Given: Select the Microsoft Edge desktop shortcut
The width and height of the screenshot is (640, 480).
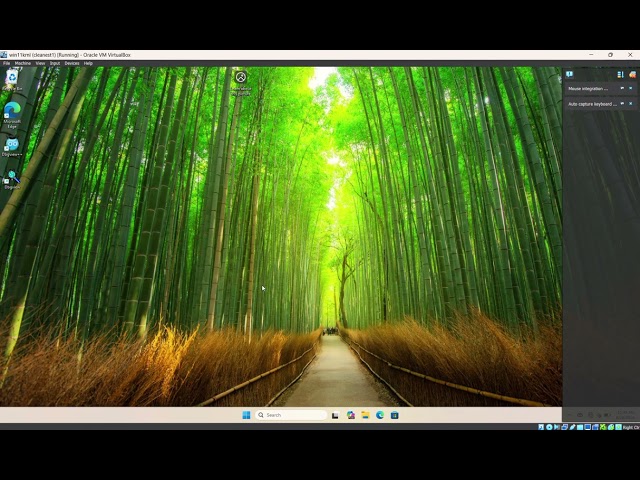Looking at the screenshot, I should coord(12,116).
